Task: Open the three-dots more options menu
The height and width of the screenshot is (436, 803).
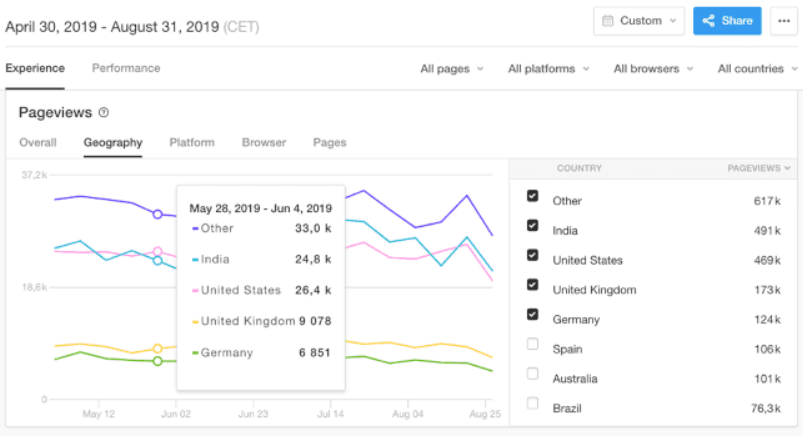Action: click(782, 21)
